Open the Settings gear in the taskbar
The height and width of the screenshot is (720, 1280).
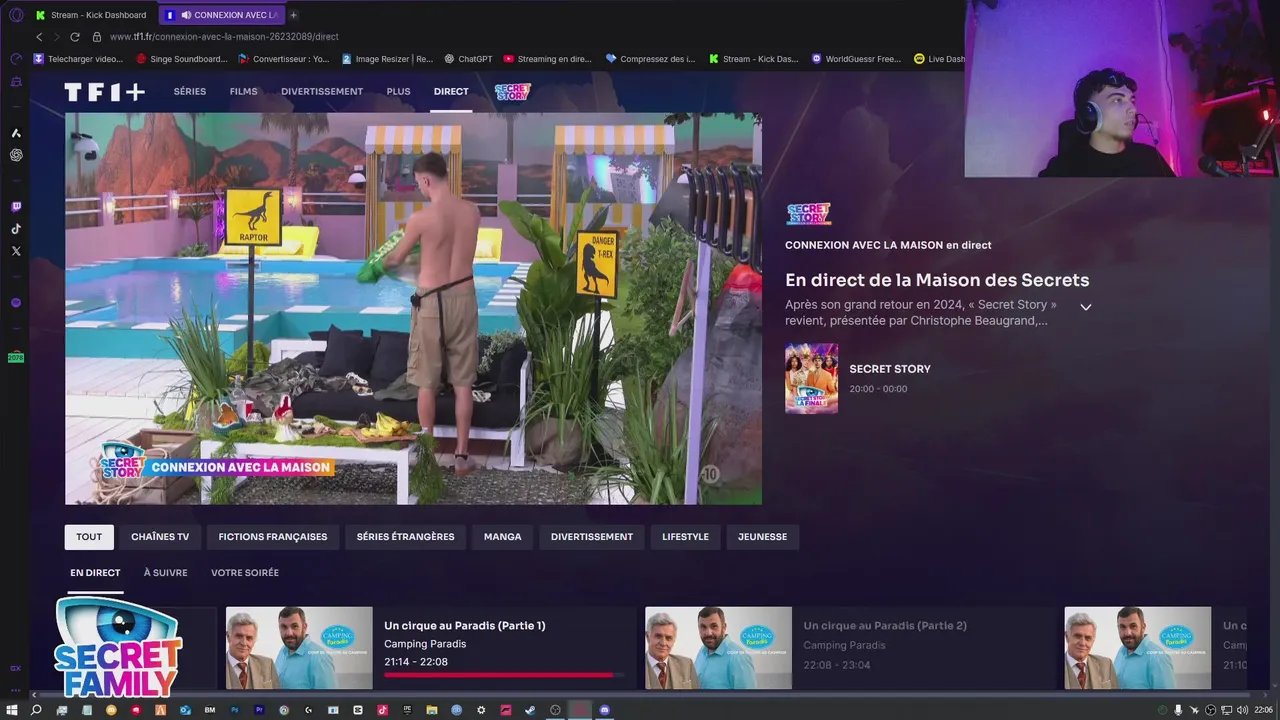click(x=481, y=710)
